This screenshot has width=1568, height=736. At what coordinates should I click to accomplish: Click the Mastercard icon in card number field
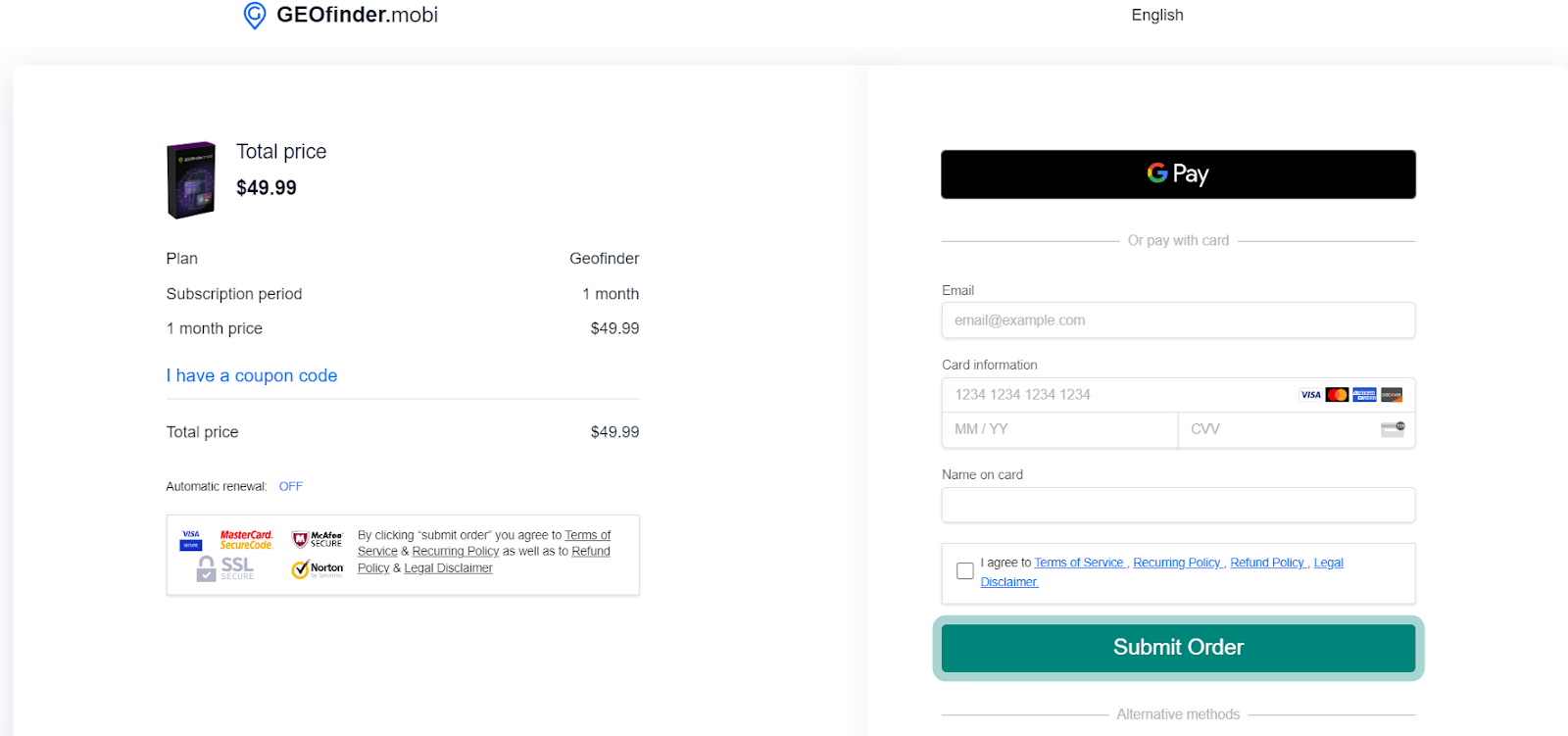point(1337,395)
